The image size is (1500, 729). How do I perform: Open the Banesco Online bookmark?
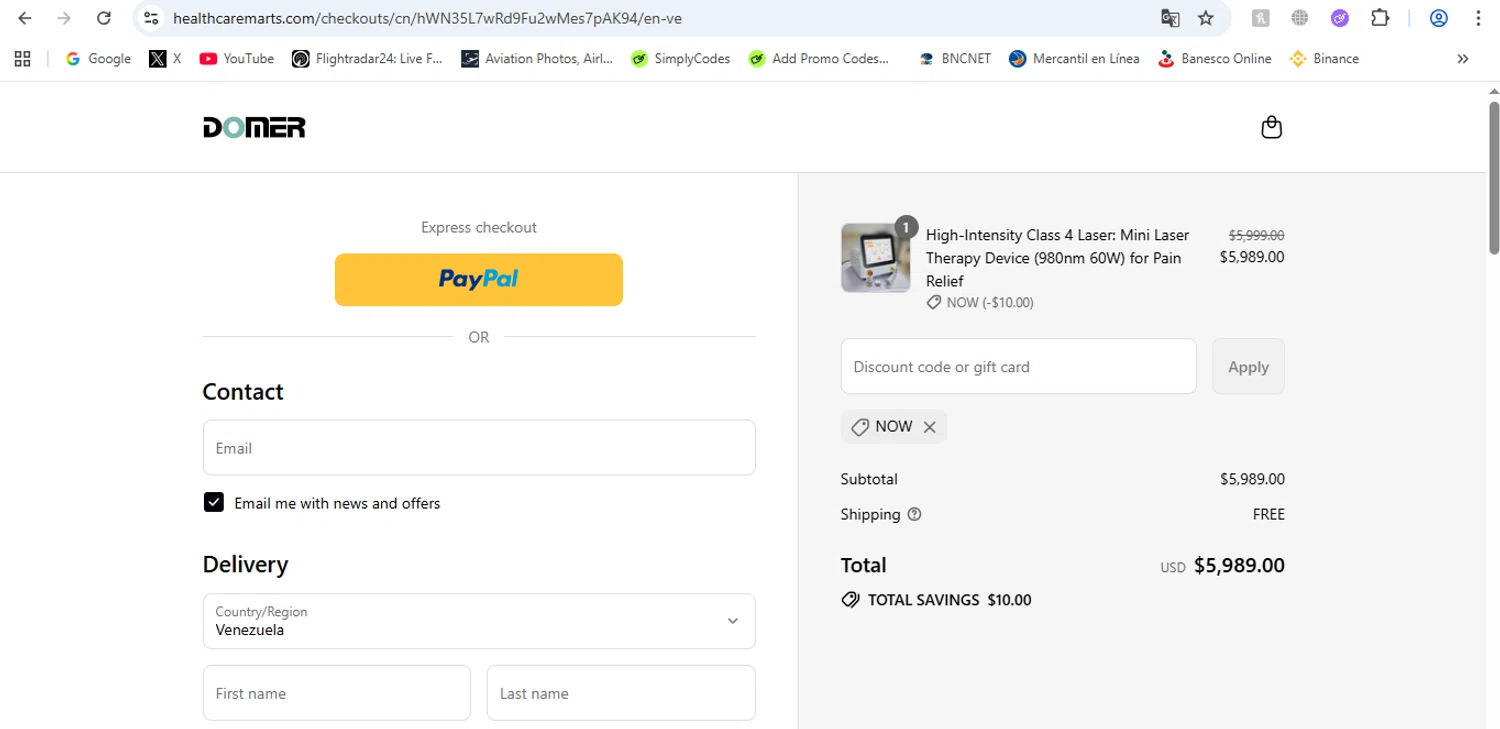coord(1214,59)
